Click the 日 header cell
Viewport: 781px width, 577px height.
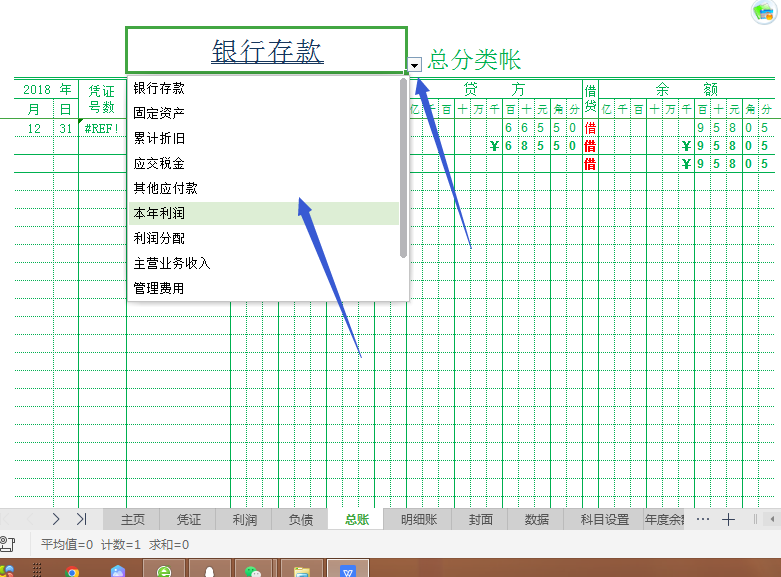[66, 109]
